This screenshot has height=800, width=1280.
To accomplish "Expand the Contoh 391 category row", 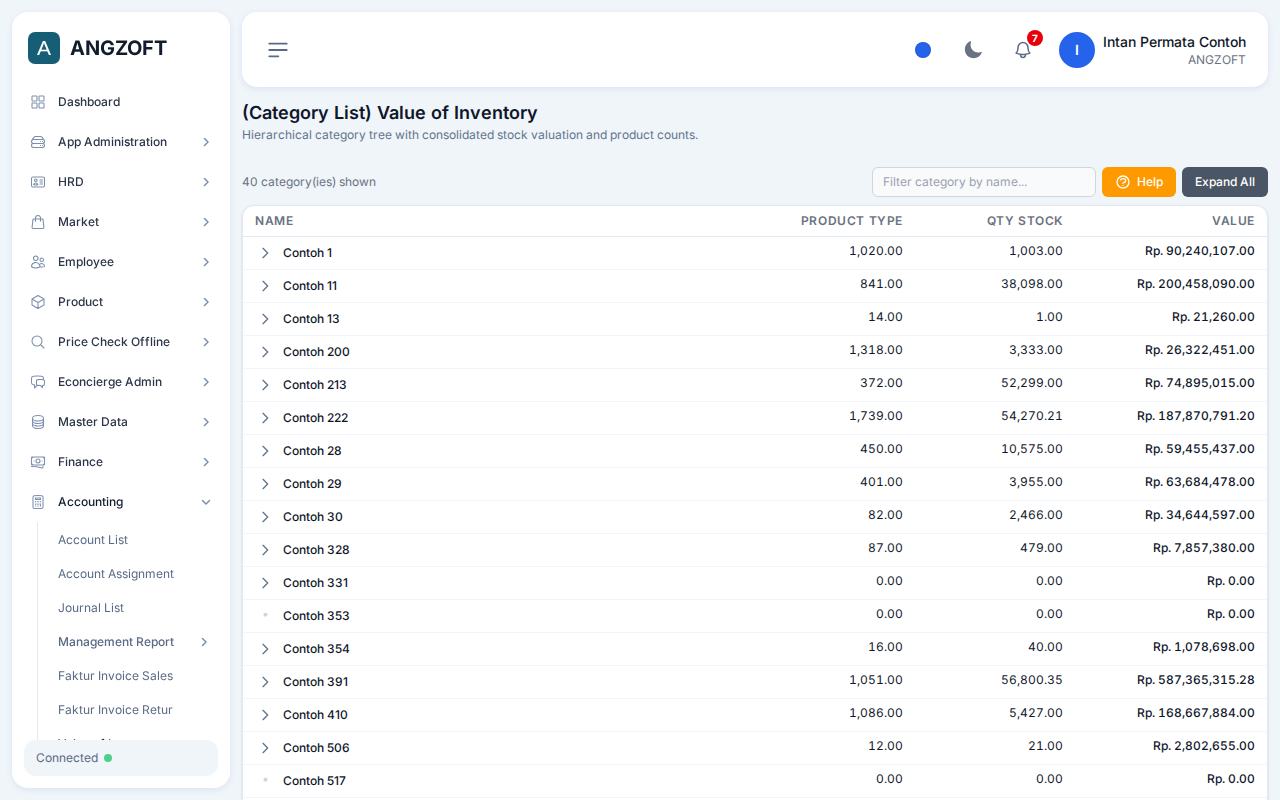I will [265, 682].
